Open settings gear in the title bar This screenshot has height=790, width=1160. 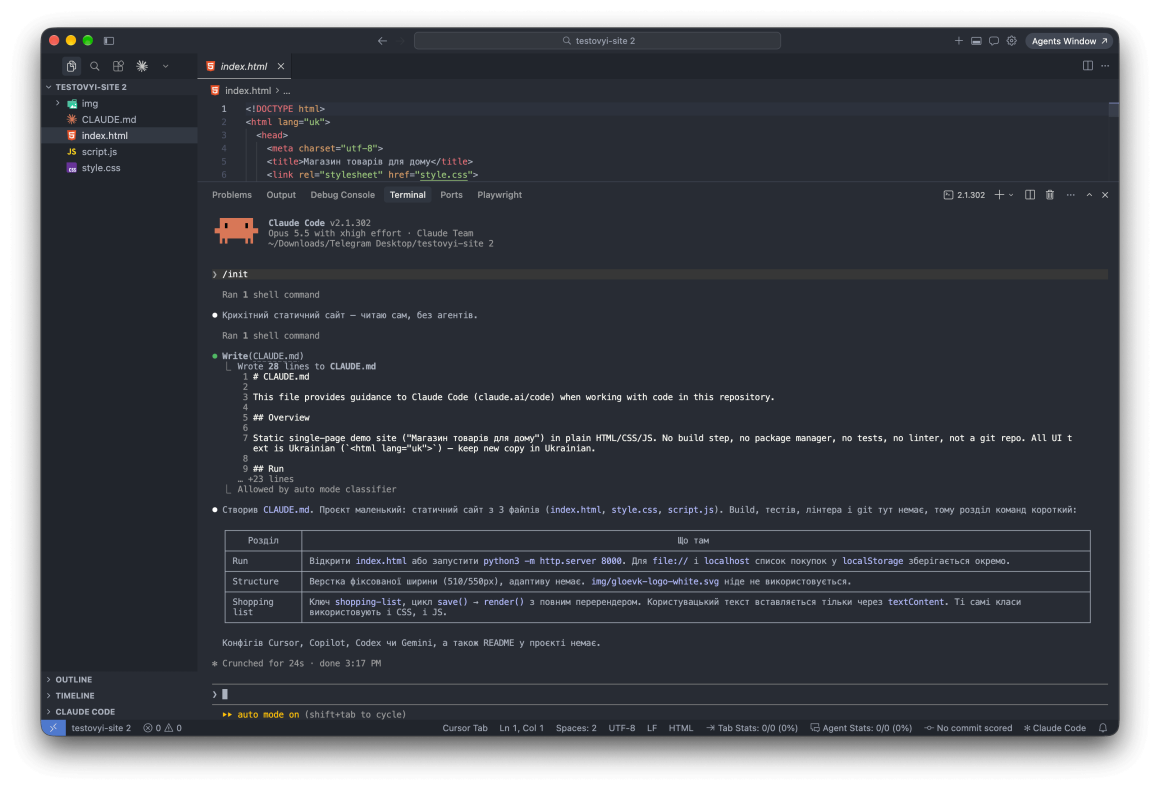[x=1012, y=41]
